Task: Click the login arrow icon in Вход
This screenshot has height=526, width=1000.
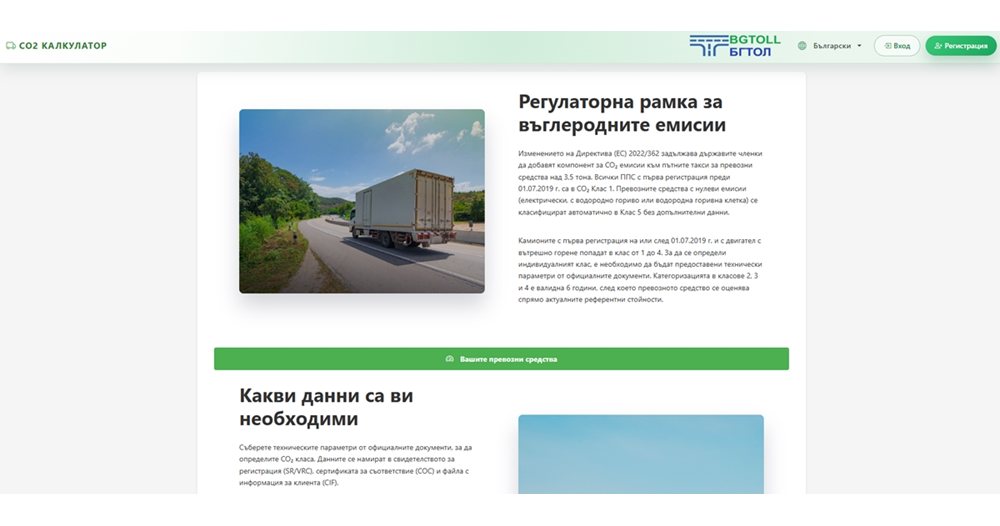Action: (887, 46)
